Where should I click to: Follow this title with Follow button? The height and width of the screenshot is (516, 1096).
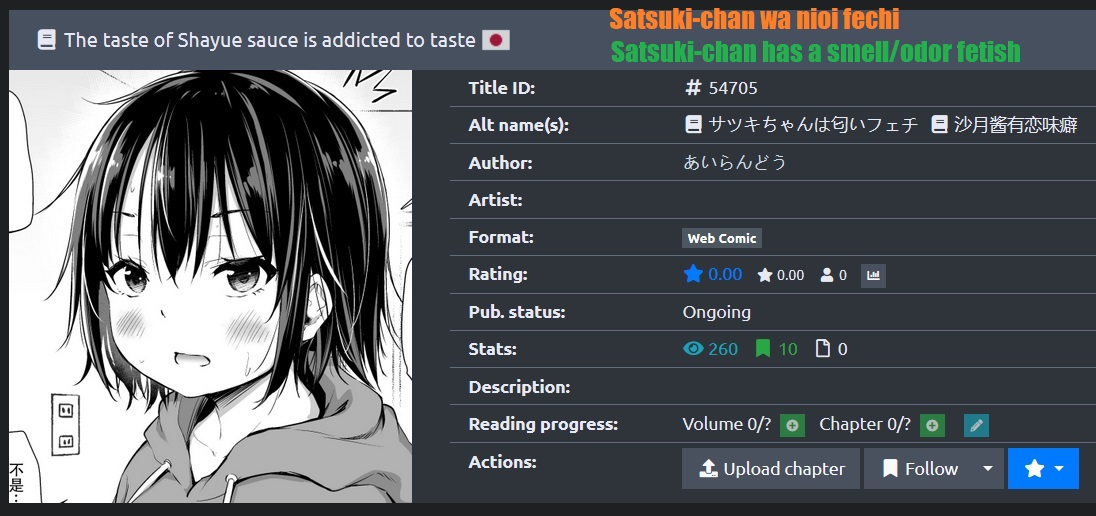point(919,468)
